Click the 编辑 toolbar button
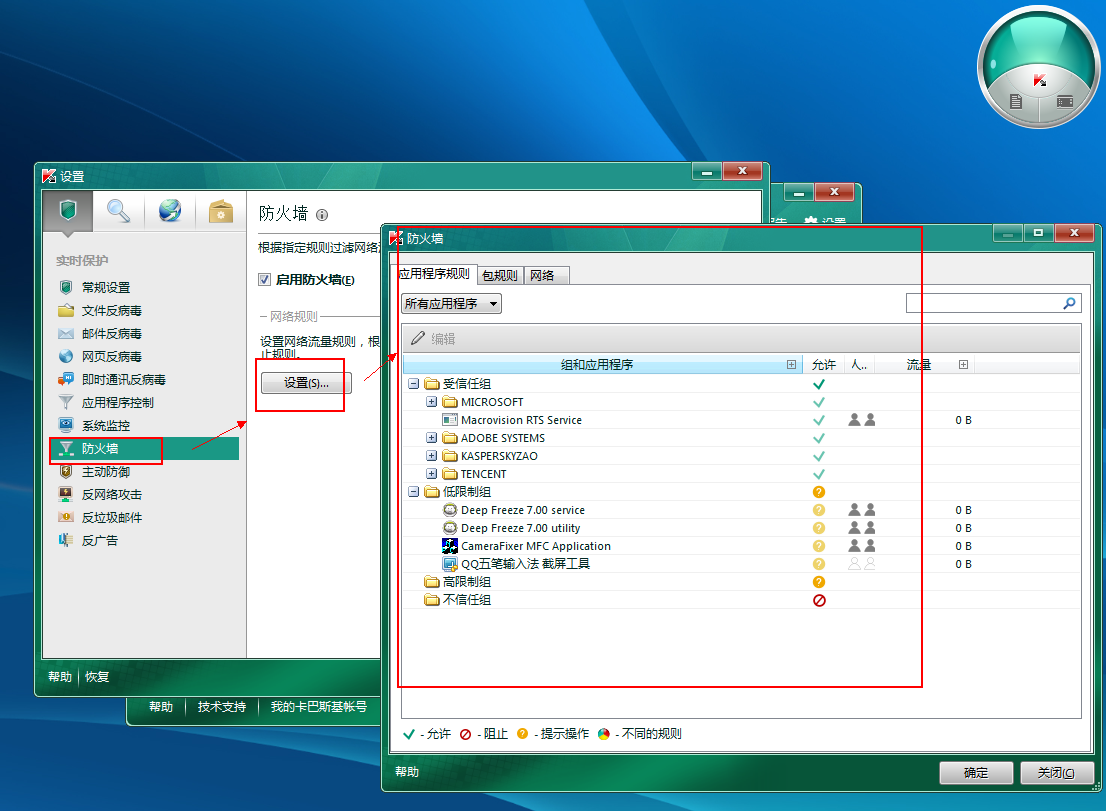Viewport: 1106px width, 811px height. point(434,339)
